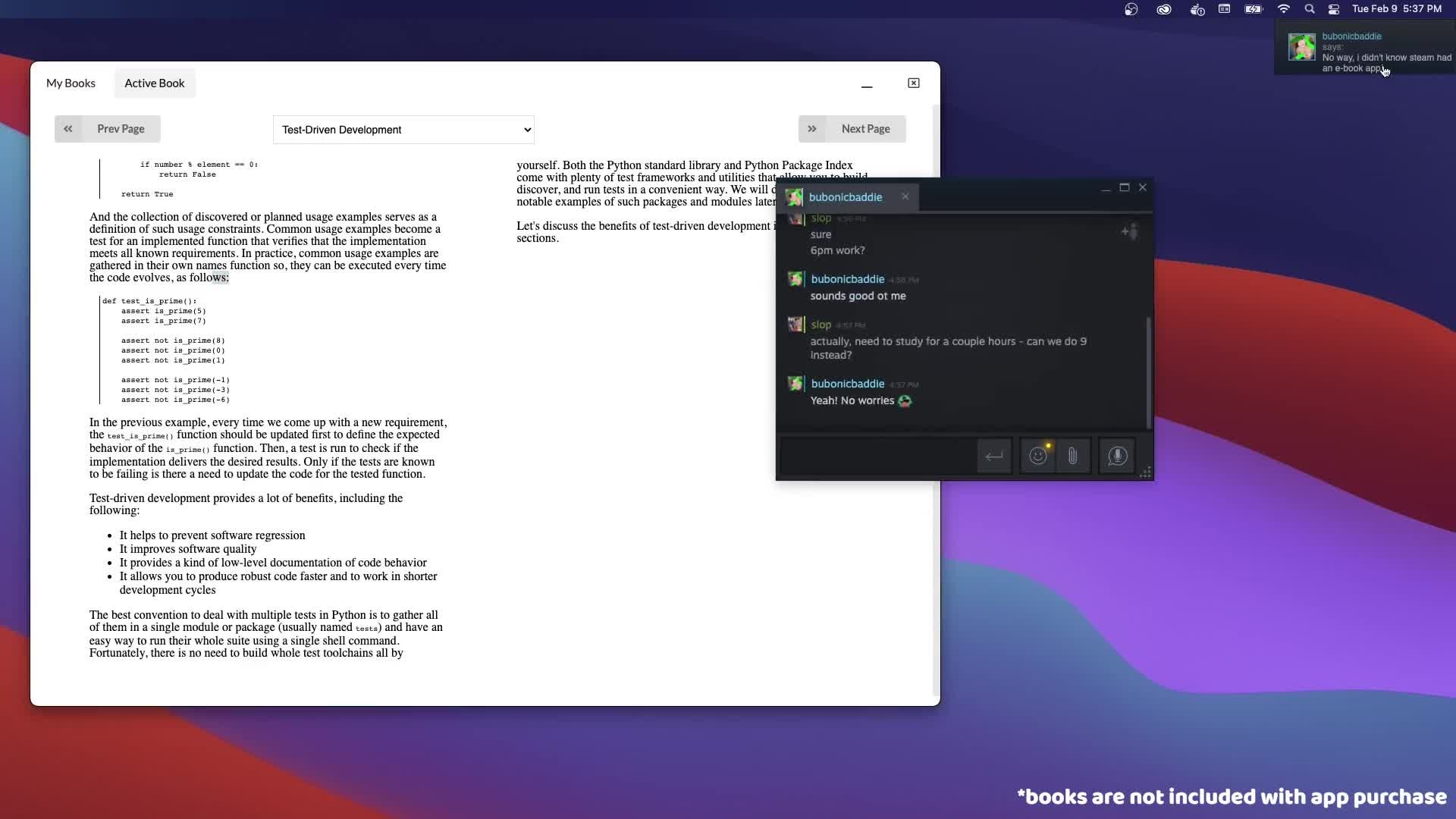Image resolution: width=1456 pixels, height=819 pixels.
Task: Open the emoticon picker in chat
Action: 1037,456
